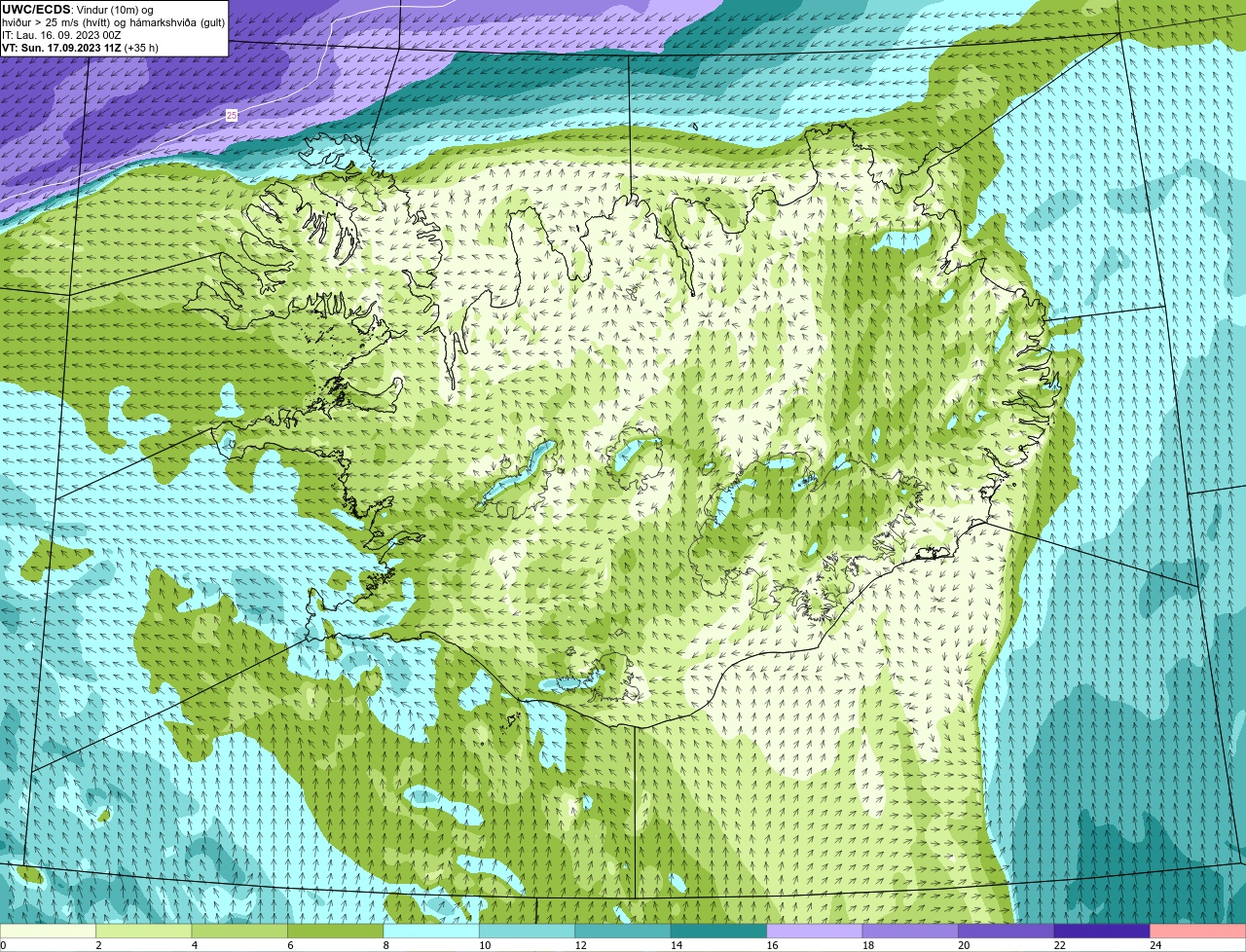Select the violet 20–22 m/s legend swatch
The width and height of the screenshot is (1246, 952).
(1007, 931)
